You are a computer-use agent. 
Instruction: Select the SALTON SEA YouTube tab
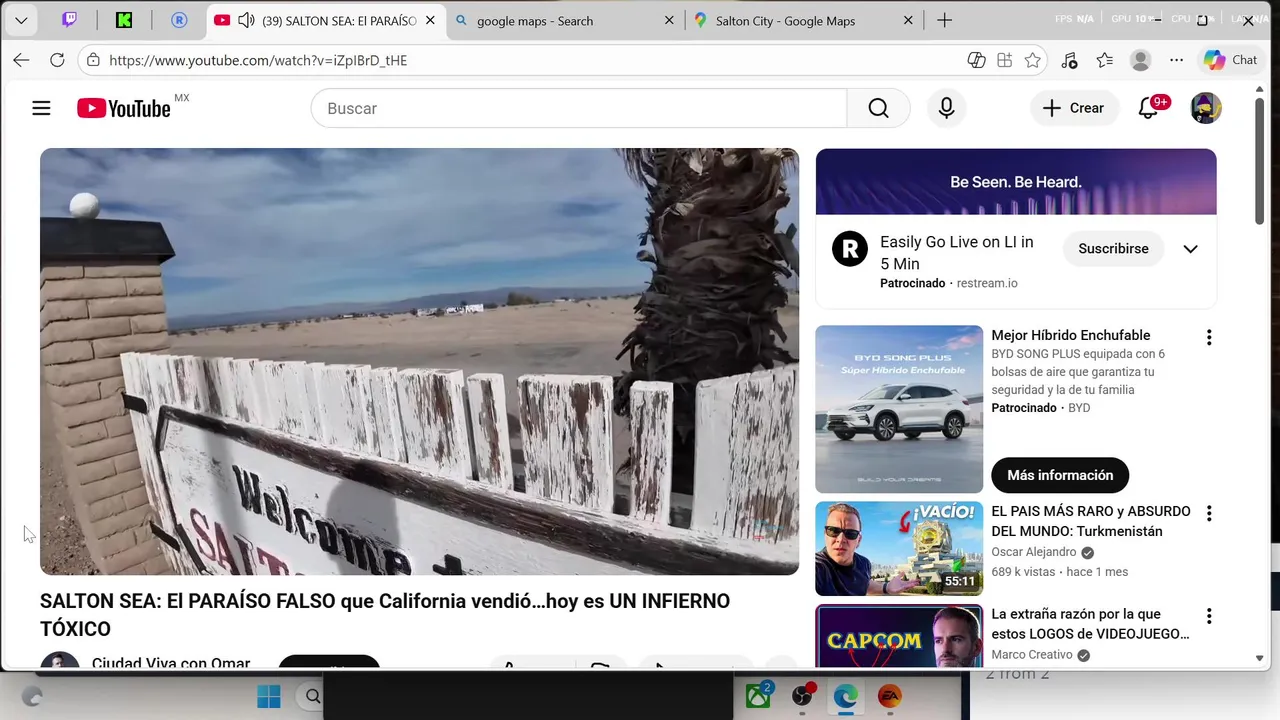click(326, 20)
